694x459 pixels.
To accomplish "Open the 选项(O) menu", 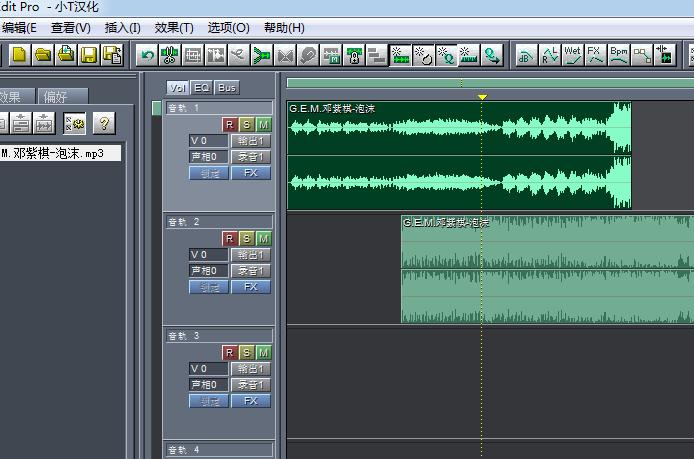I will pos(228,28).
